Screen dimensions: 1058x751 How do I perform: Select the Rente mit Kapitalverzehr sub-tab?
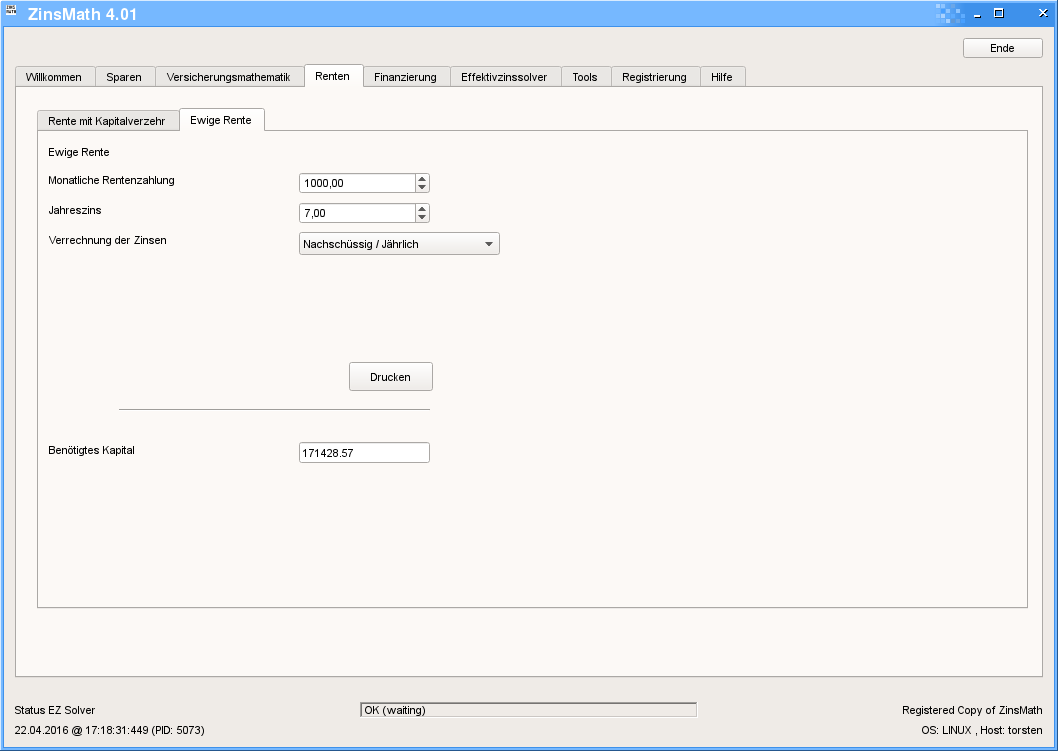[x=107, y=120]
